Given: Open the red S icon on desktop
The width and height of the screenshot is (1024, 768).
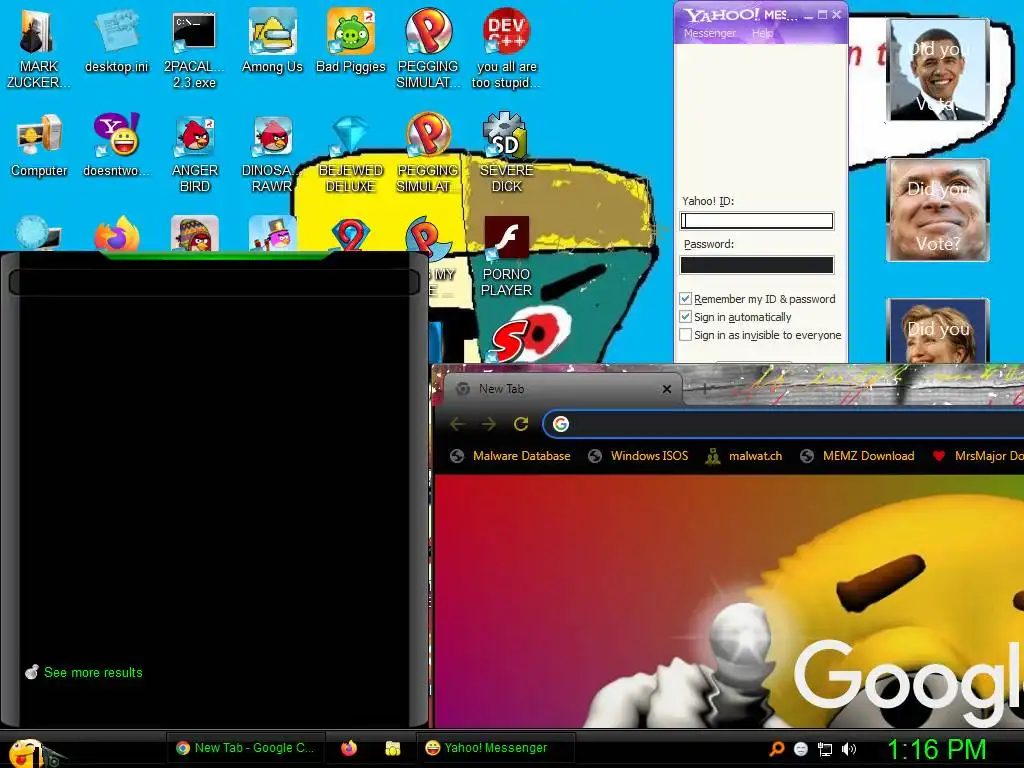Looking at the screenshot, I should 507,340.
